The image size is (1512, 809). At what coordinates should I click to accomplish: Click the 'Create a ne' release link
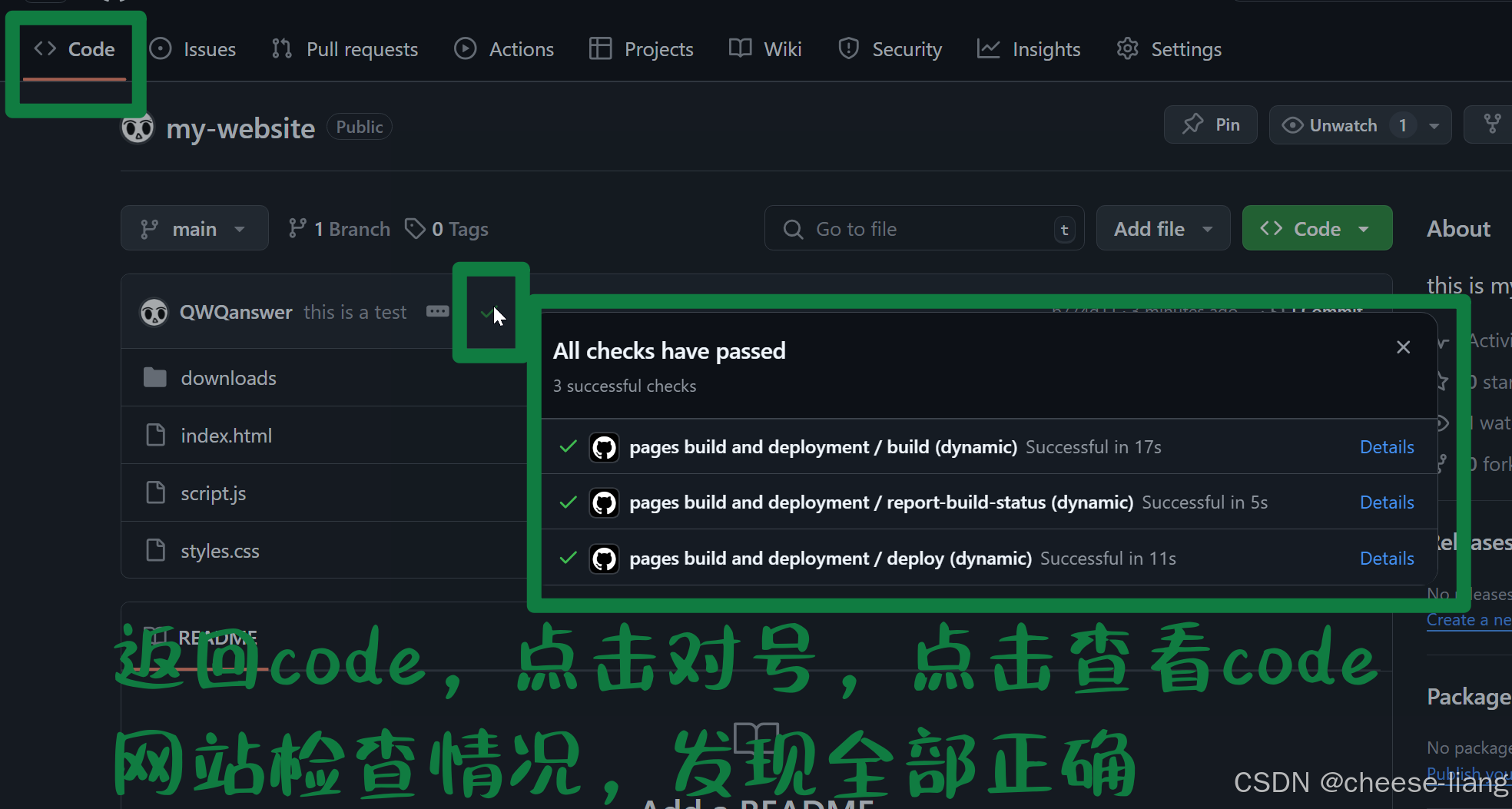(x=1468, y=620)
